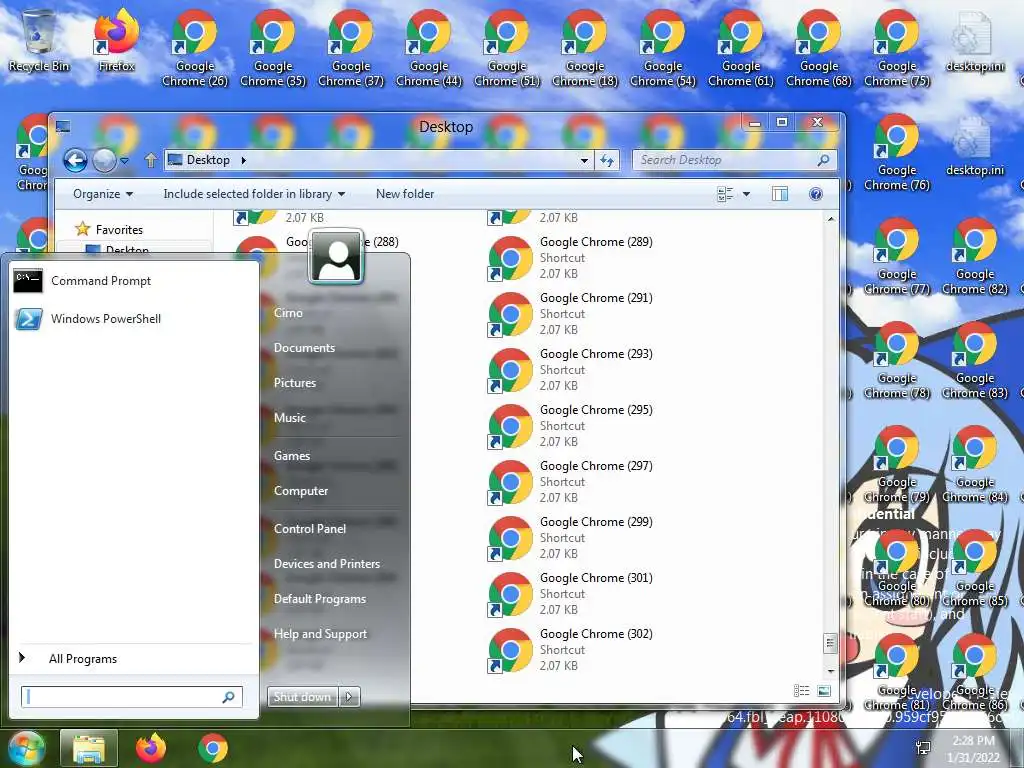Open Pictures from Start menu
The image size is (1024, 768).
[x=295, y=383]
